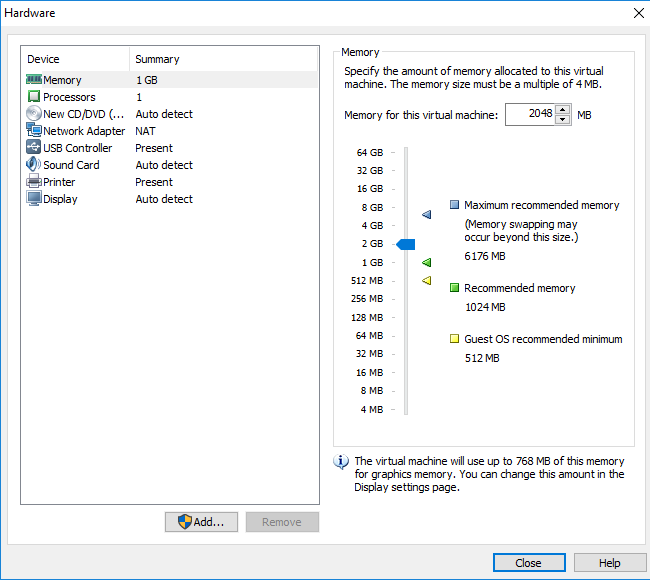Click the Network Adapter icon
The image size is (650, 580).
coord(34,130)
